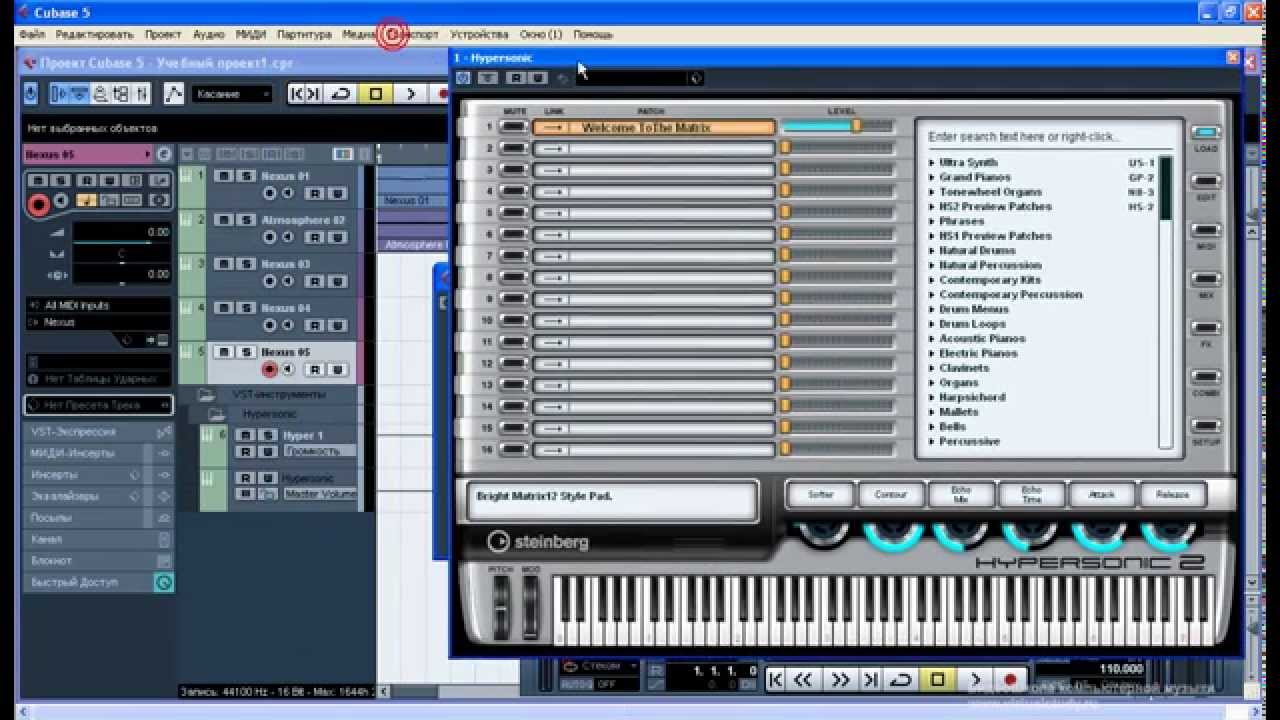This screenshot has width=1280, height=720.
Task: Open the МИДИ menu
Action: coord(250,34)
